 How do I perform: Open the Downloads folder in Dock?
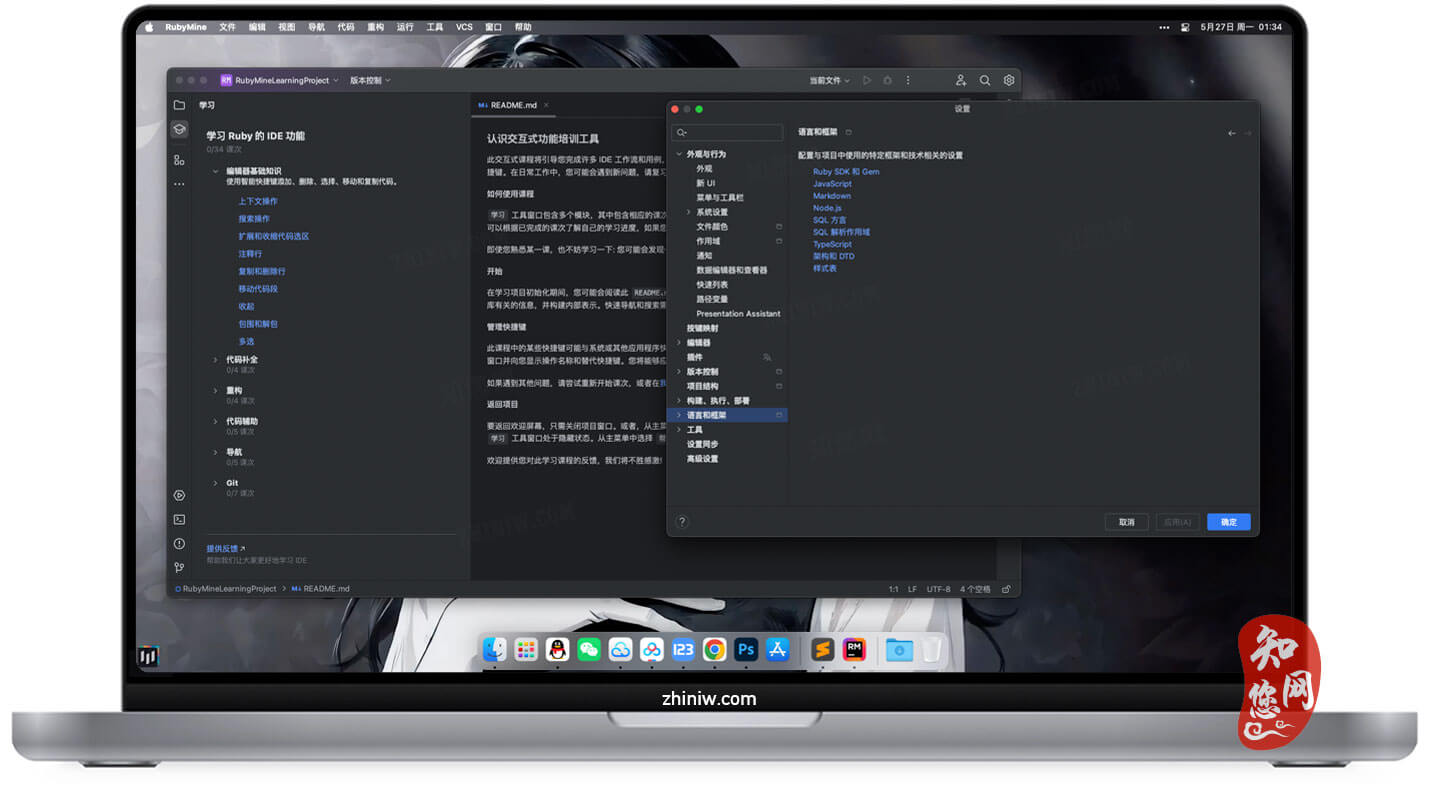point(898,650)
